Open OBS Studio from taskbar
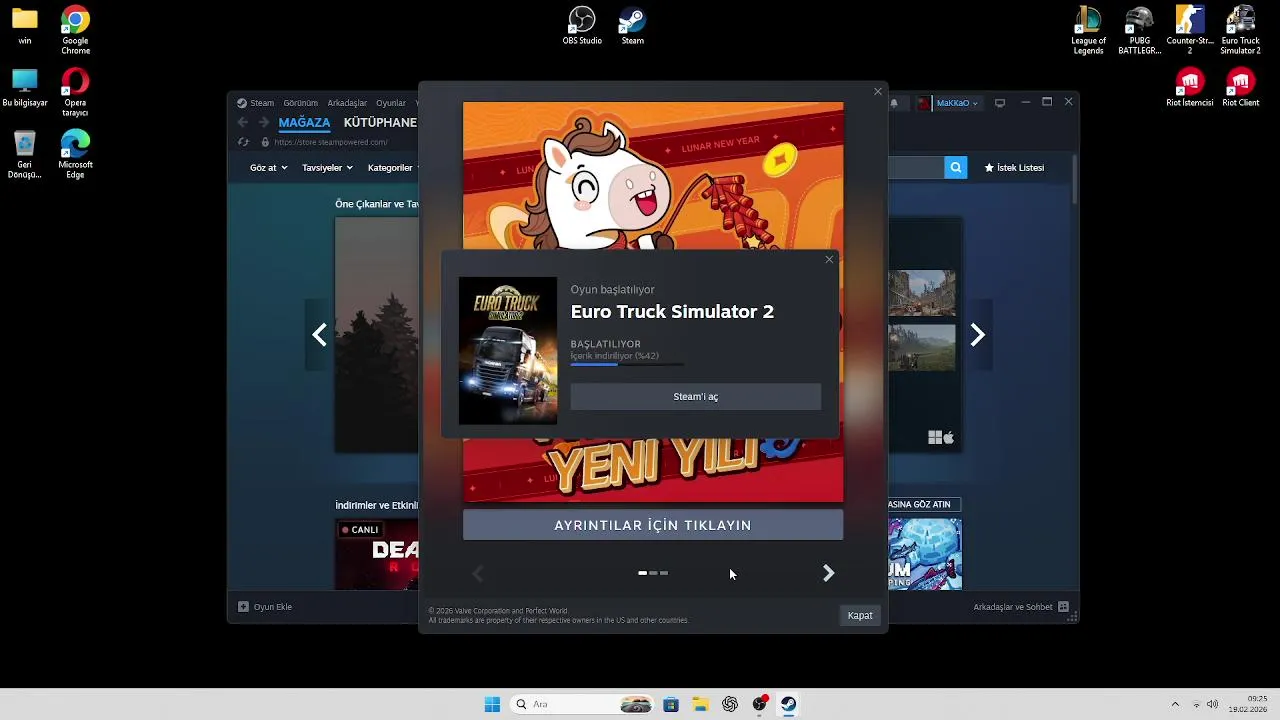This screenshot has height=720, width=1280. pos(760,704)
